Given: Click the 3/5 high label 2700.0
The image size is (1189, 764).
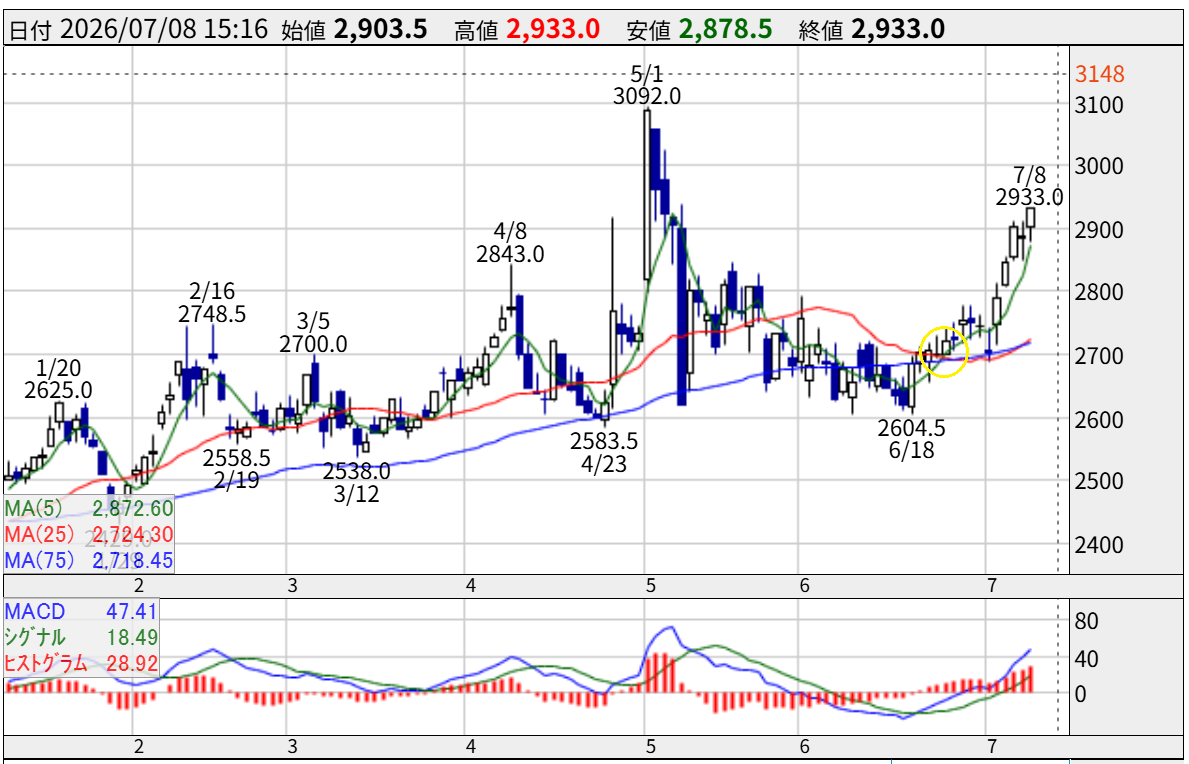Looking at the screenshot, I should tap(313, 344).
